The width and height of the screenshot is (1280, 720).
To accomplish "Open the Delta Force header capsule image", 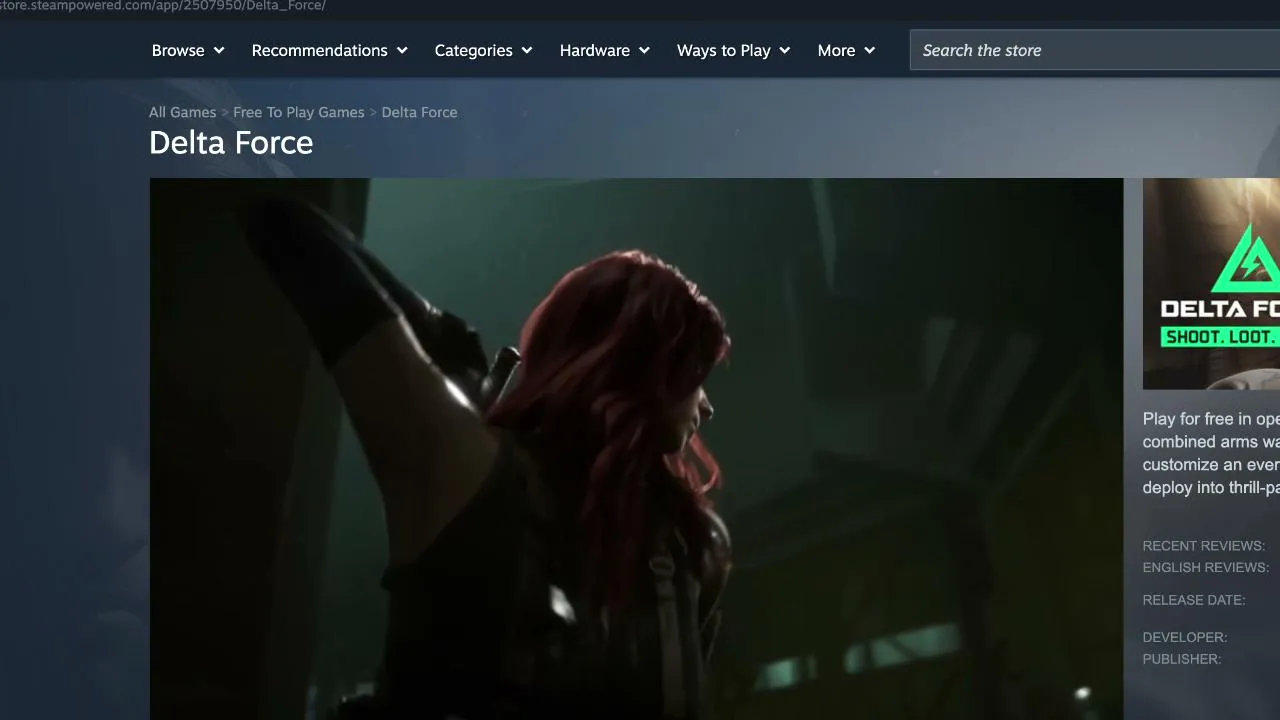I will tap(1211, 284).
